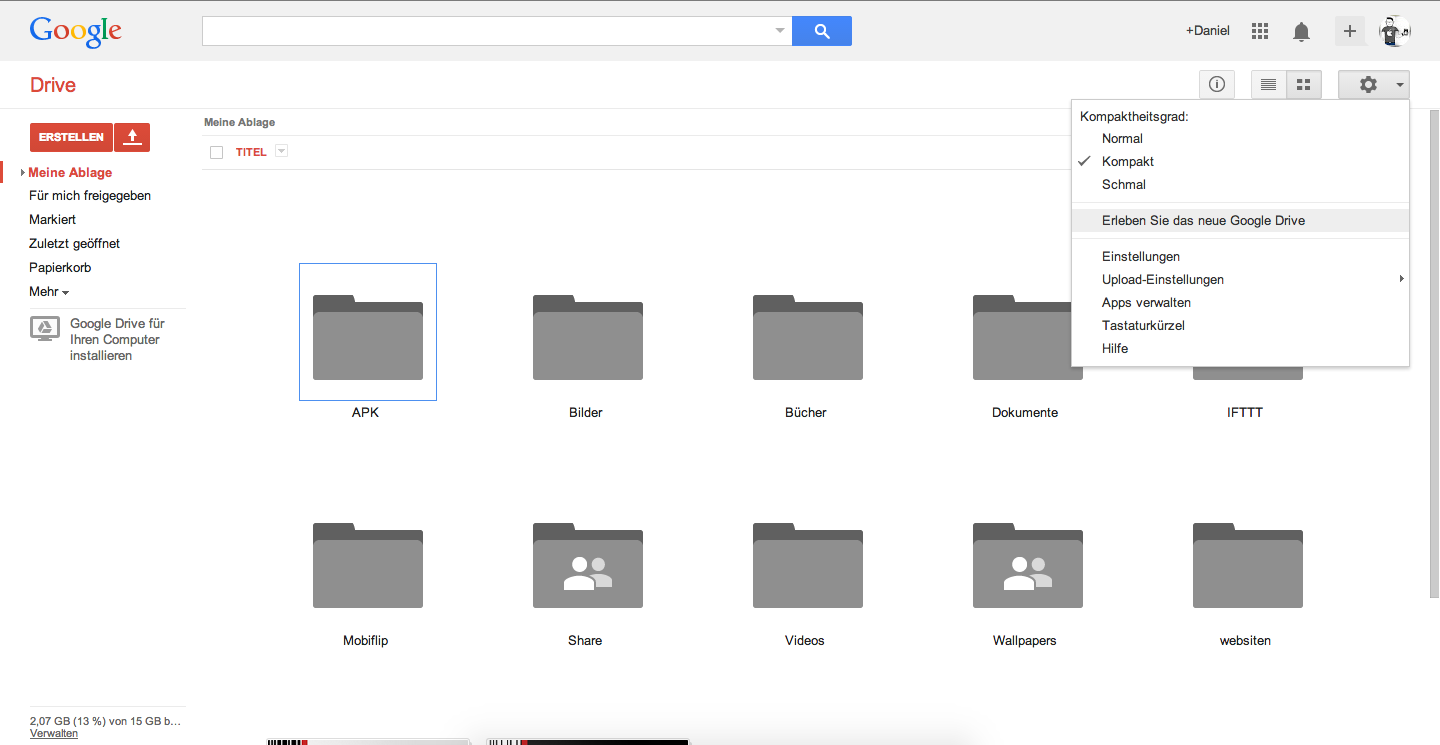Click the Verwalten storage link
The height and width of the screenshot is (745, 1440).
pyautogui.click(x=54, y=733)
